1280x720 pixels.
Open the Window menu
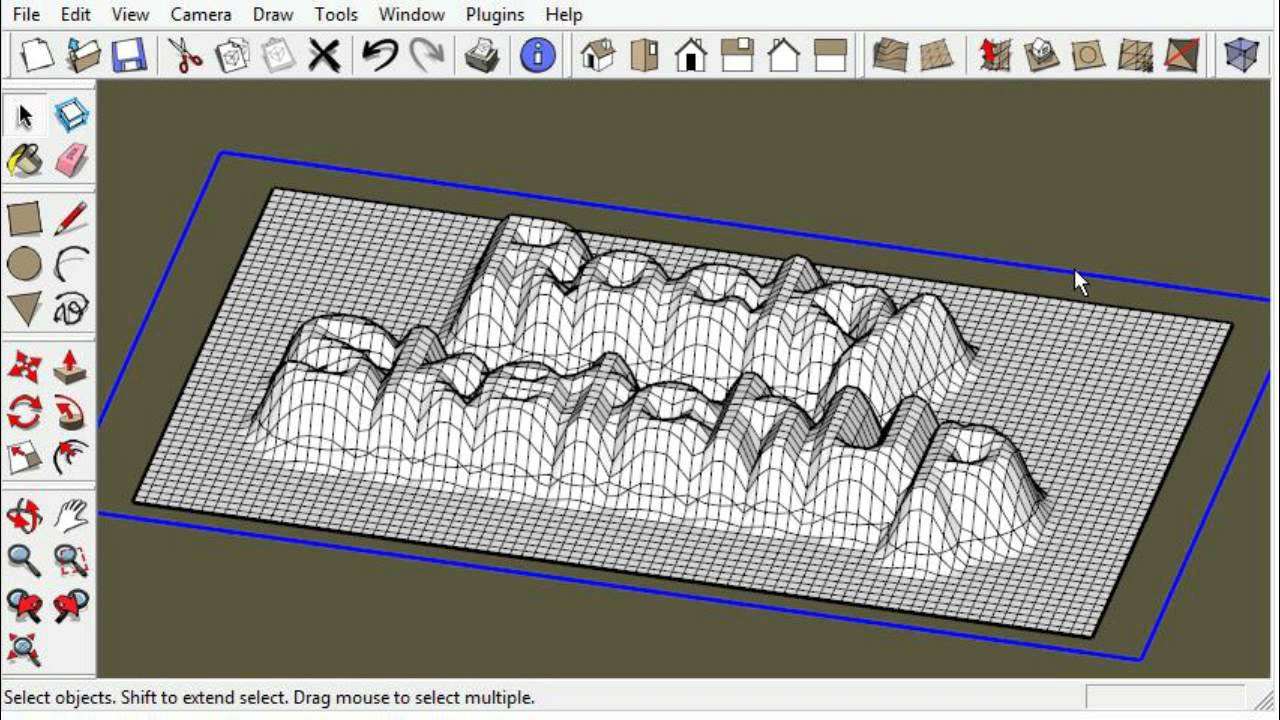(412, 14)
